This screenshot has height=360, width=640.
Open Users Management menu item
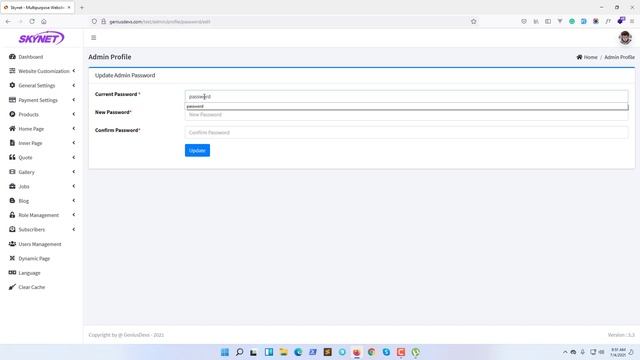point(40,244)
